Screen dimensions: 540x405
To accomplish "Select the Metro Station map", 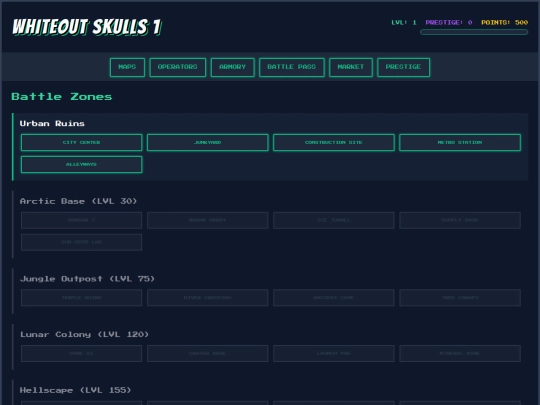I will pos(460,143).
